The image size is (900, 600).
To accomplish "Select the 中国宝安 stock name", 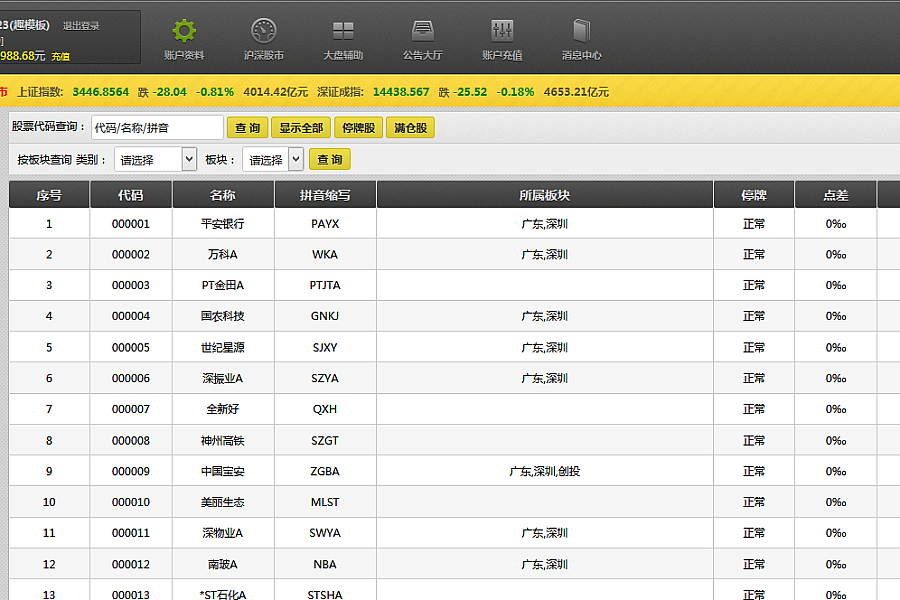I will pos(222,471).
